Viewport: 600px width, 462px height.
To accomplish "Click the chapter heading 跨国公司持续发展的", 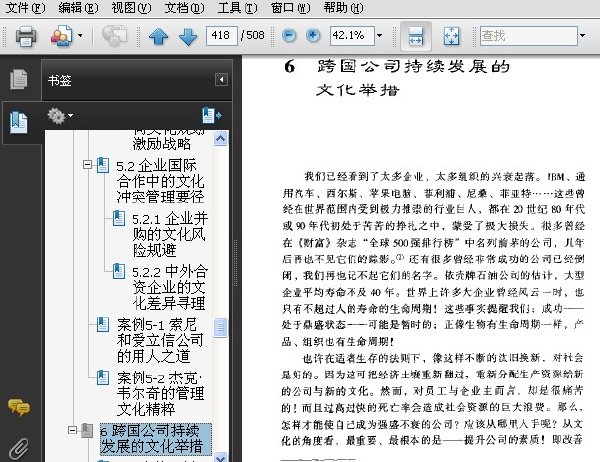I will click(414, 67).
